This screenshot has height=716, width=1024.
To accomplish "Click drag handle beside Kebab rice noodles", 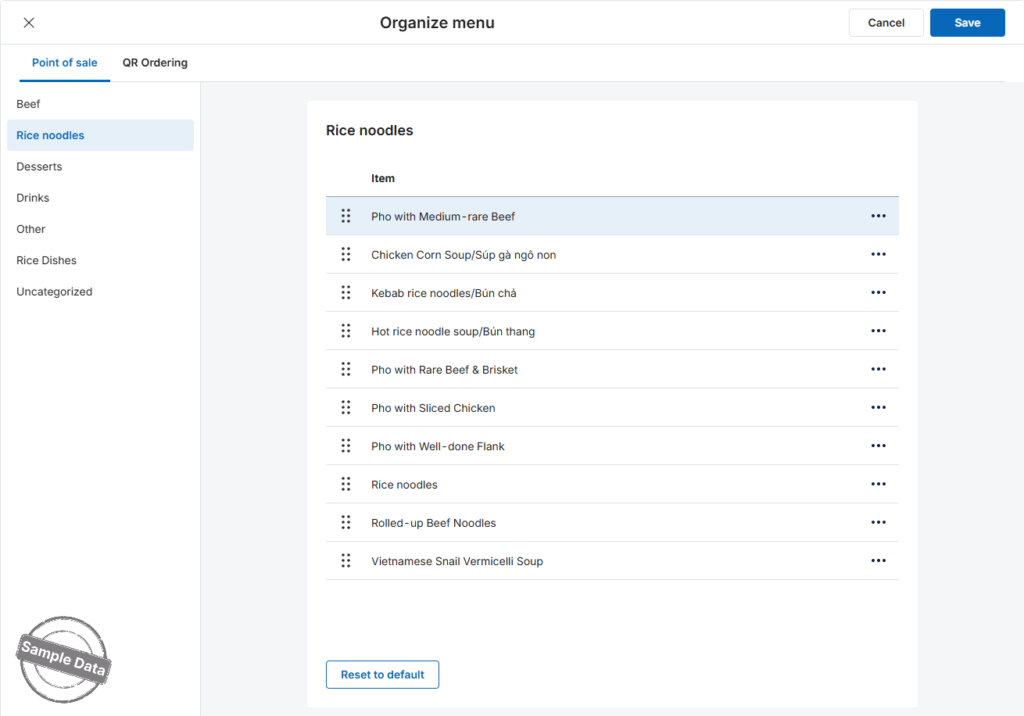I will click(x=345, y=293).
